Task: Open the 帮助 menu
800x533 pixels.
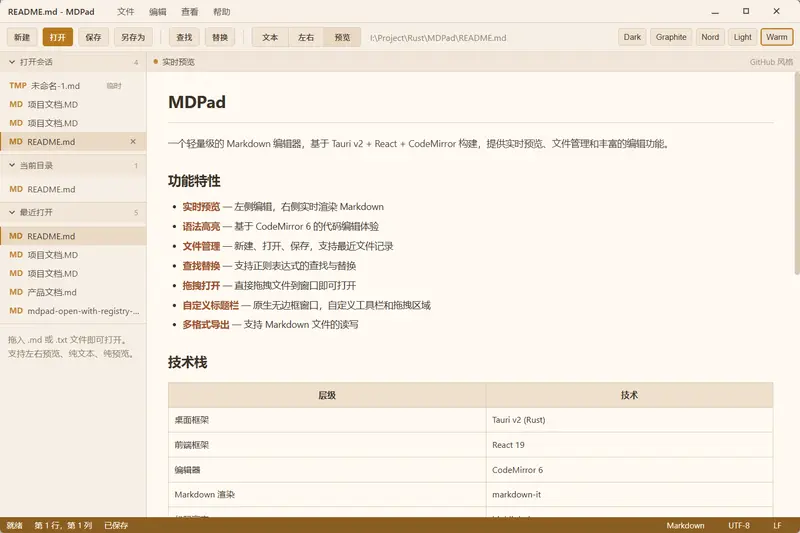Action: click(221, 12)
